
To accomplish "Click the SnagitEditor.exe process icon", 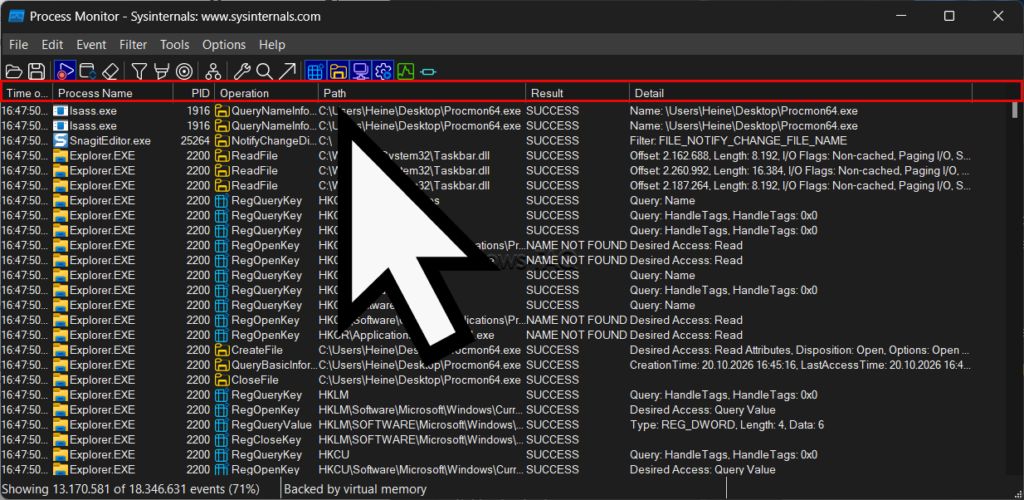I will click(61, 140).
